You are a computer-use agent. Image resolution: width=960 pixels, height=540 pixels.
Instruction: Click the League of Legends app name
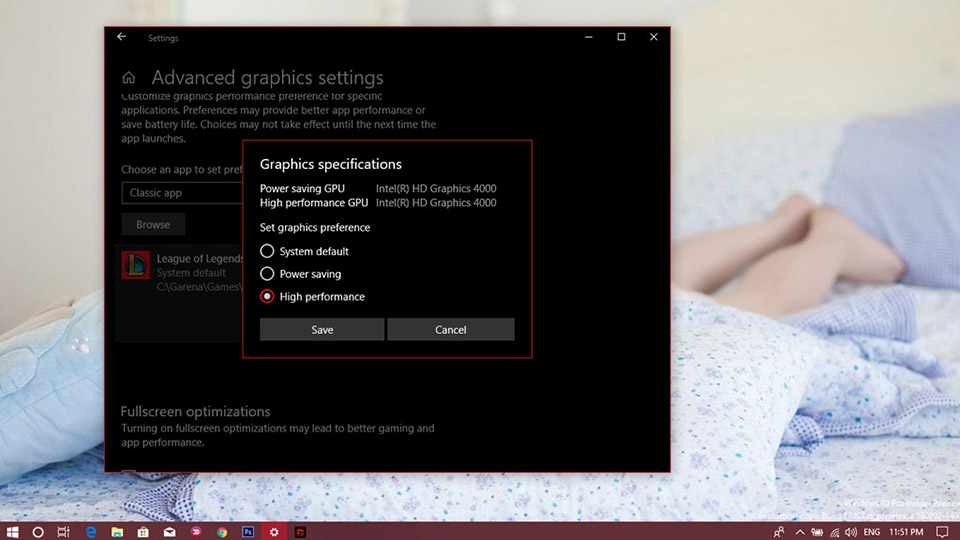point(200,258)
